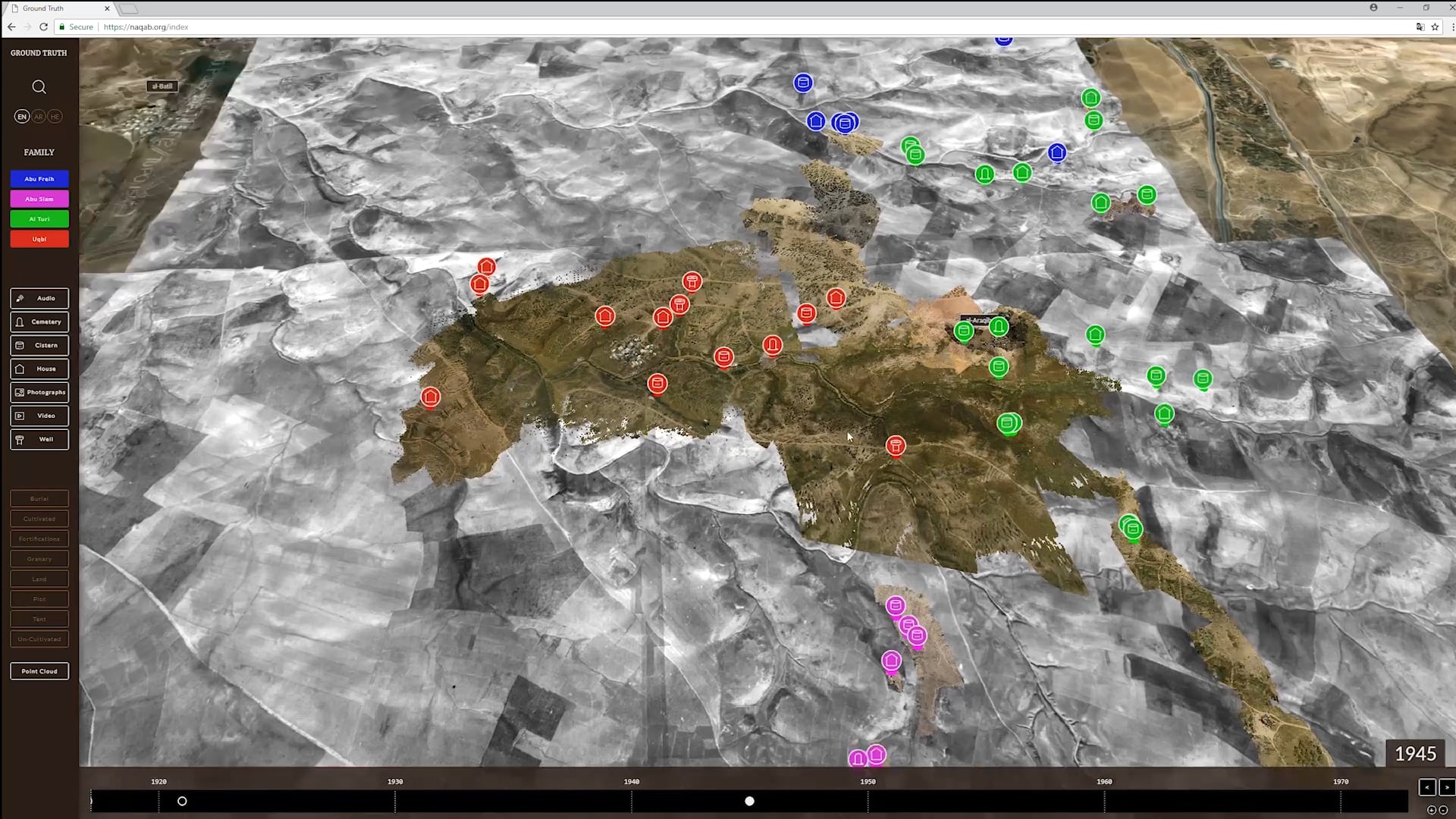Click the Video filter button
The height and width of the screenshot is (819, 1456).
pyautogui.click(x=39, y=416)
